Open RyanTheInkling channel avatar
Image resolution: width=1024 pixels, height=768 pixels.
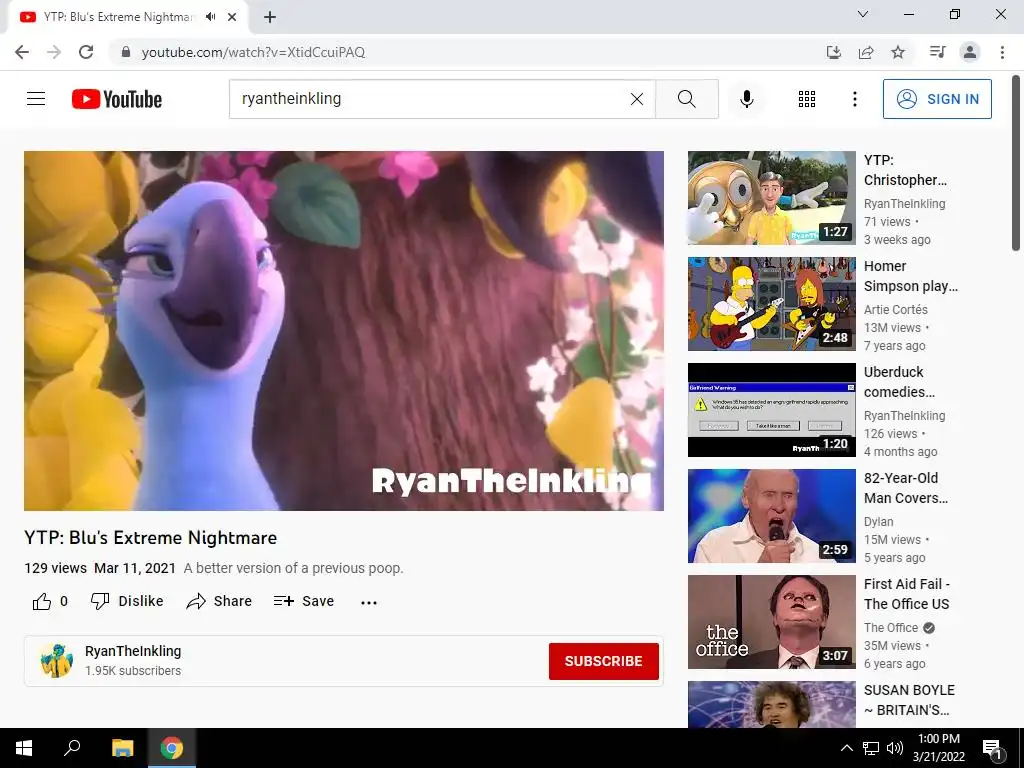point(56,660)
